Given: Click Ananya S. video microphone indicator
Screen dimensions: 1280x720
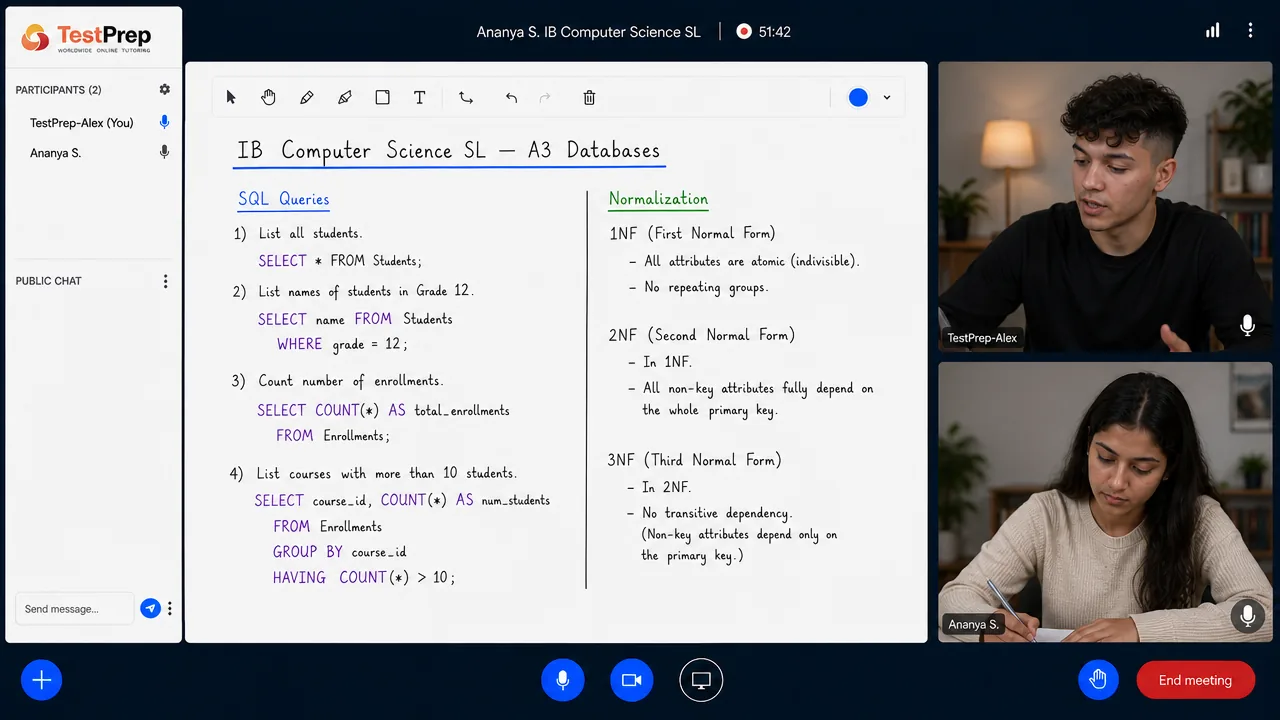Looking at the screenshot, I should point(1247,616).
